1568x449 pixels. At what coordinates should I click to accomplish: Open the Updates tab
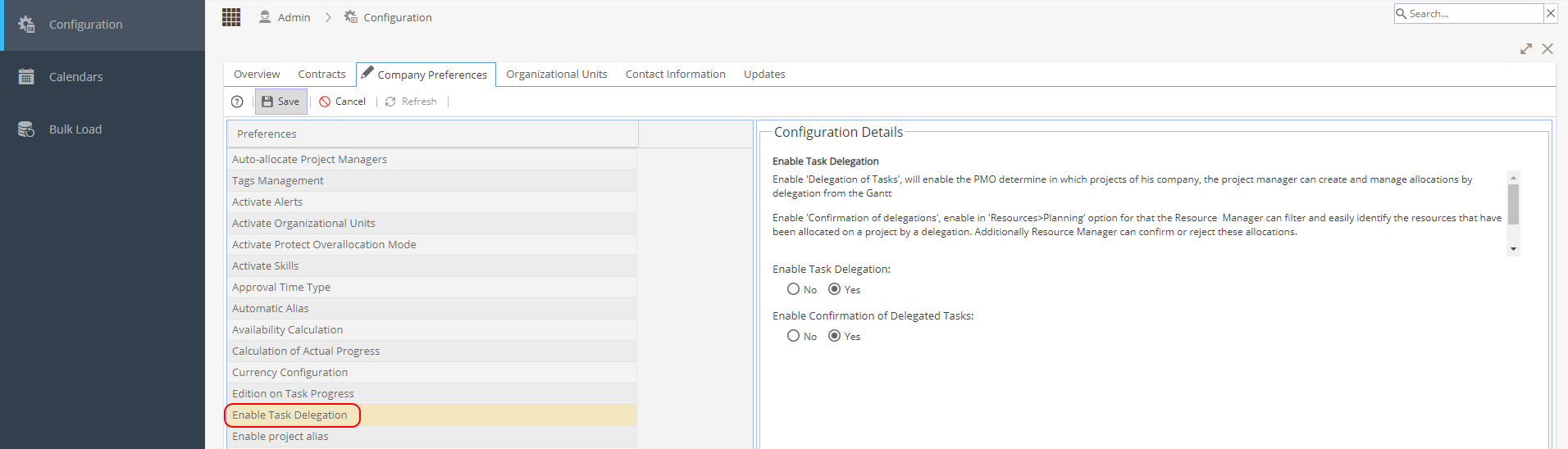(x=764, y=74)
